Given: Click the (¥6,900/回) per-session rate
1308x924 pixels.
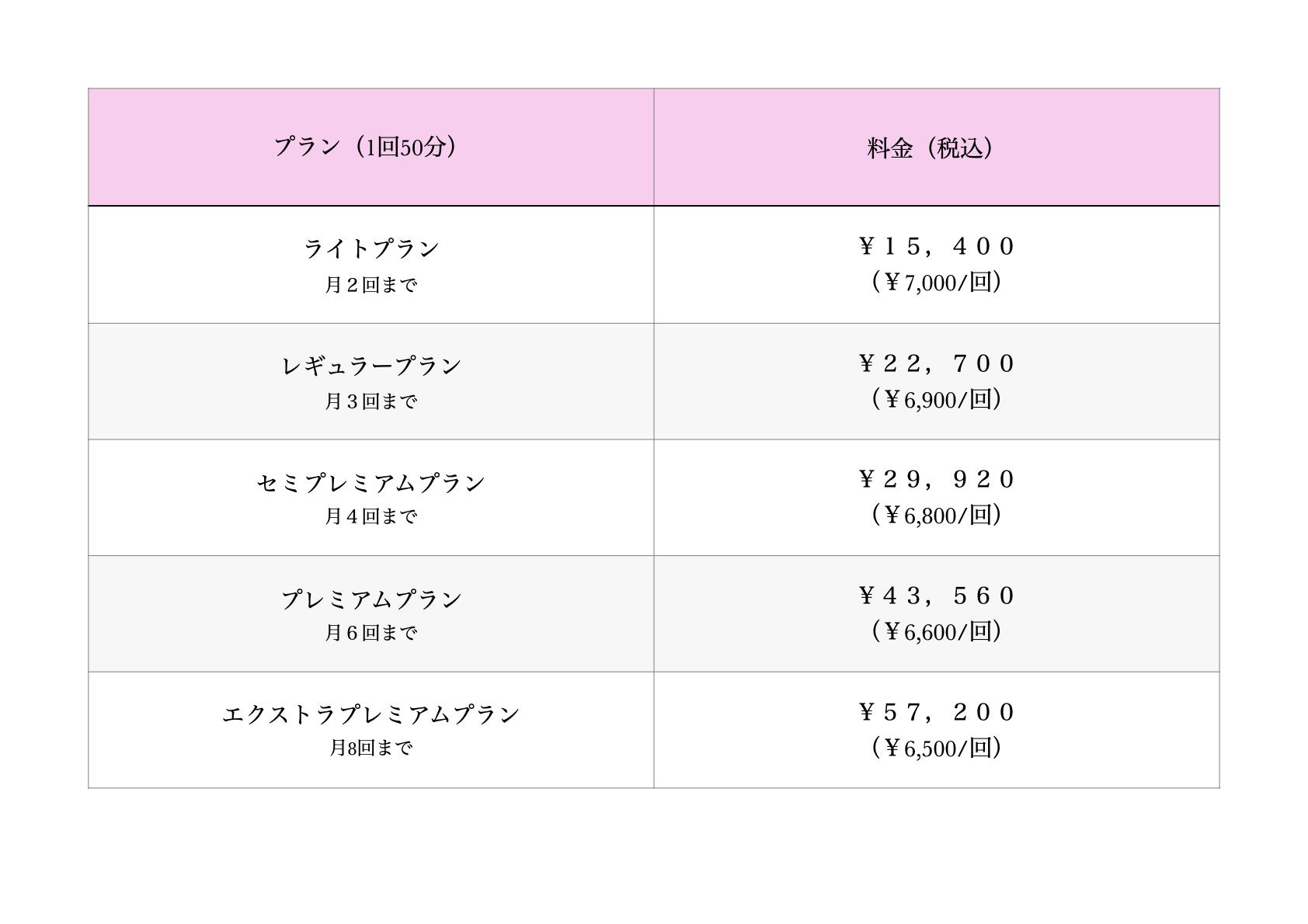Looking at the screenshot, I should pyautogui.click(x=936, y=399).
